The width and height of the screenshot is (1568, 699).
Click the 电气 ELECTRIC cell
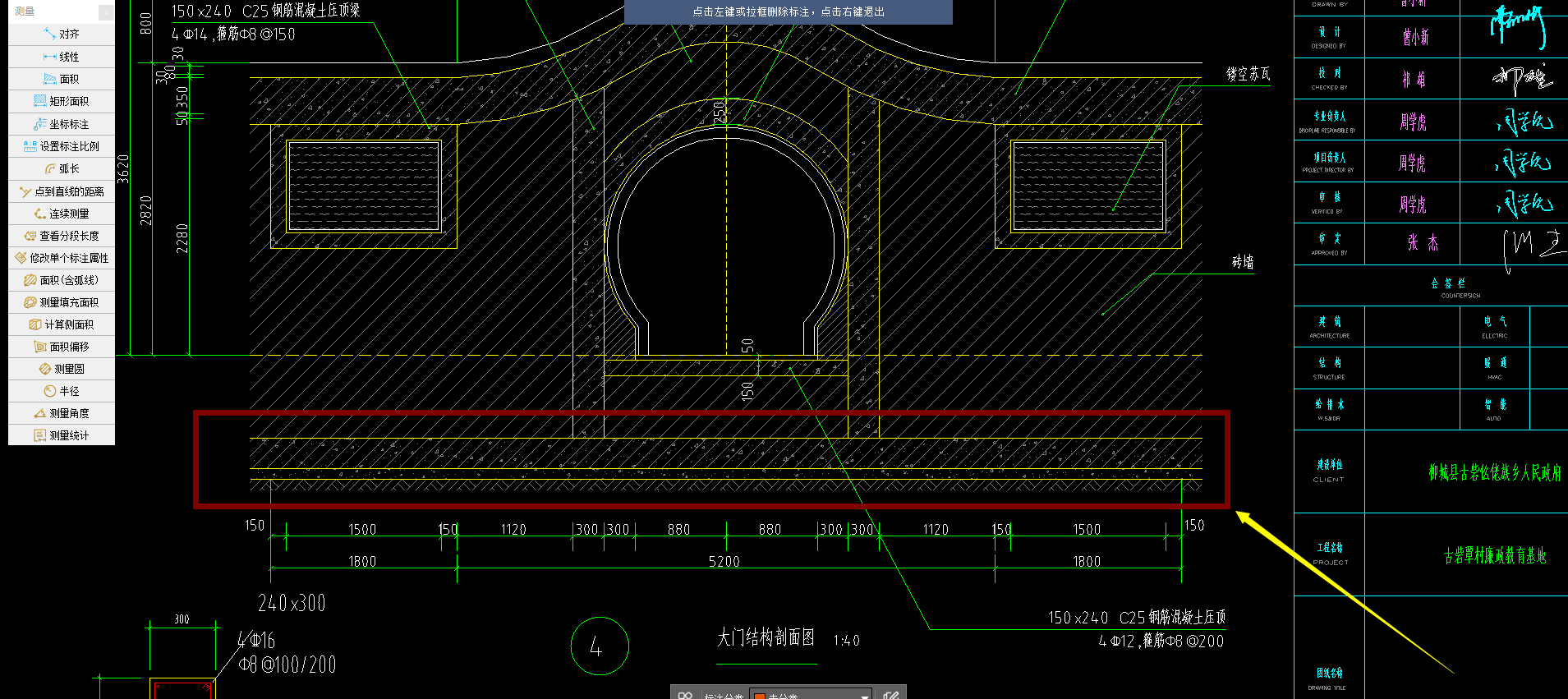1495,327
